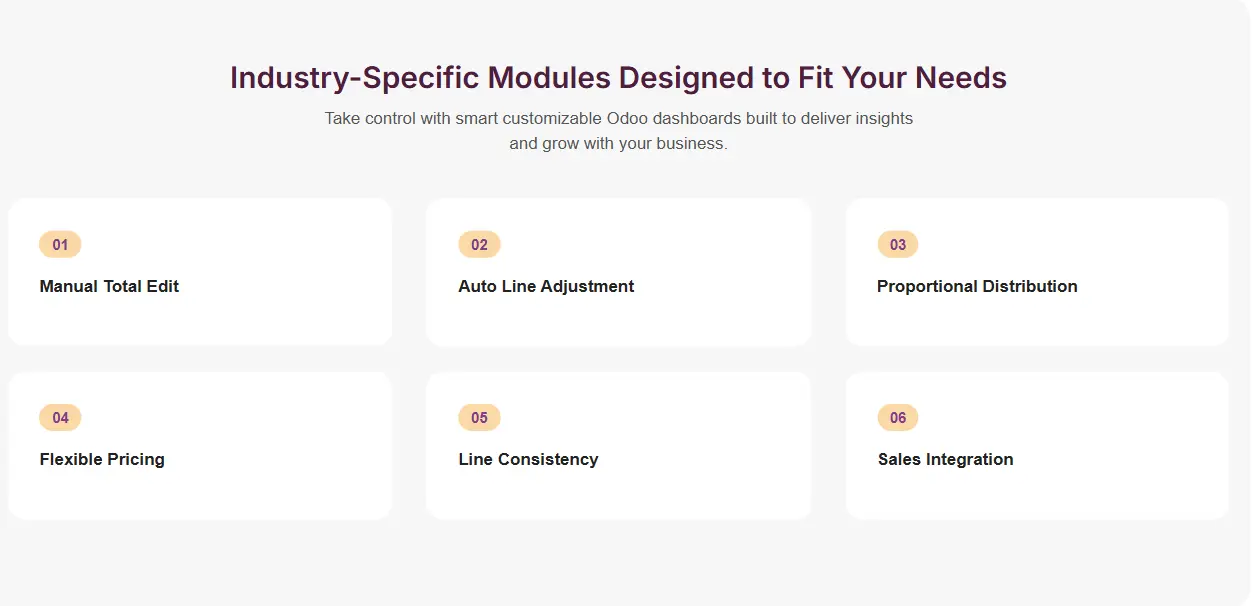The image size is (1259, 606).
Task: Click the Manual Total Edit title
Action: [x=109, y=286]
